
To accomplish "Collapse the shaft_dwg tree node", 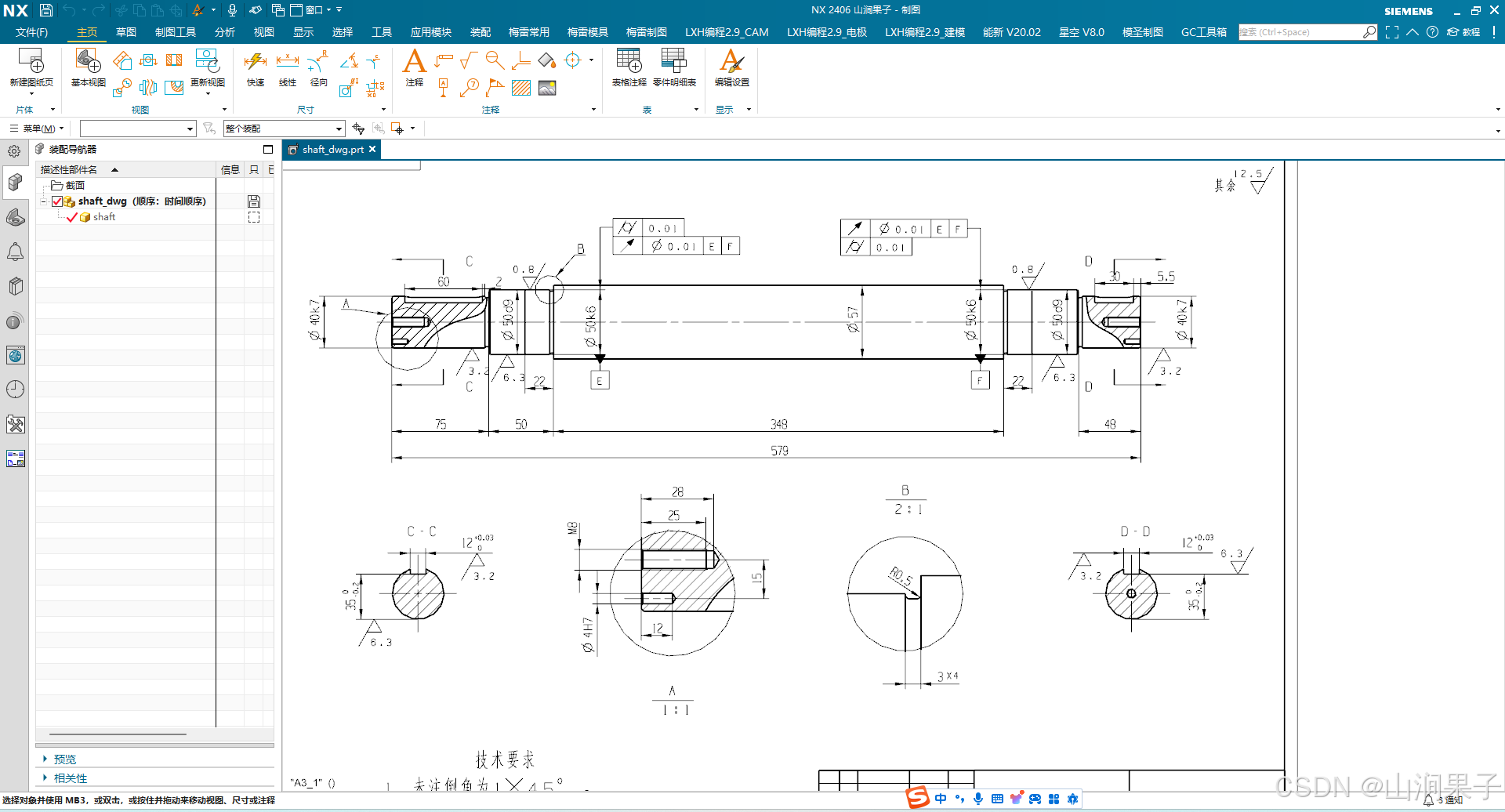I will (44, 201).
